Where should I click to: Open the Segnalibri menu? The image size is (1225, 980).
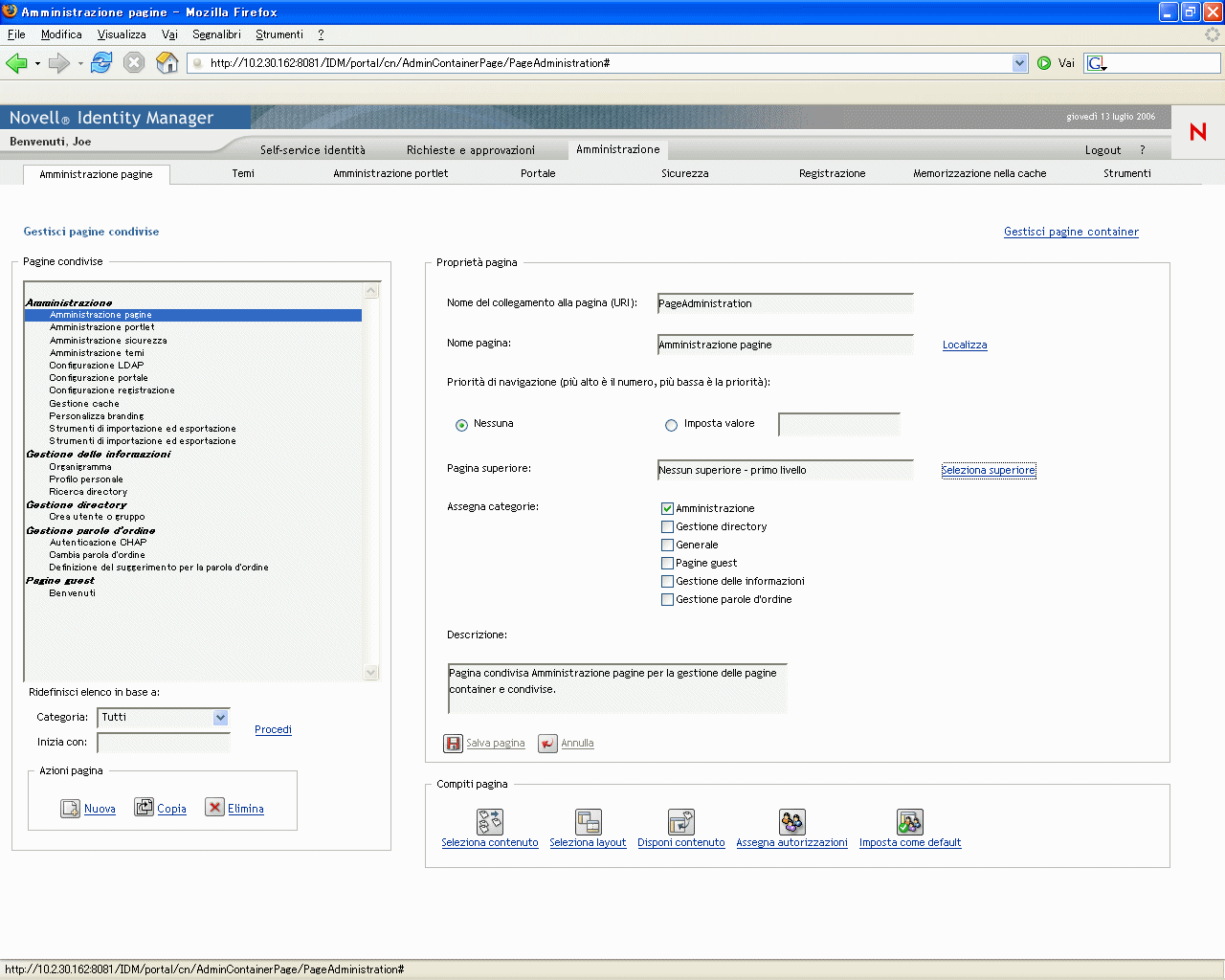tap(216, 34)
